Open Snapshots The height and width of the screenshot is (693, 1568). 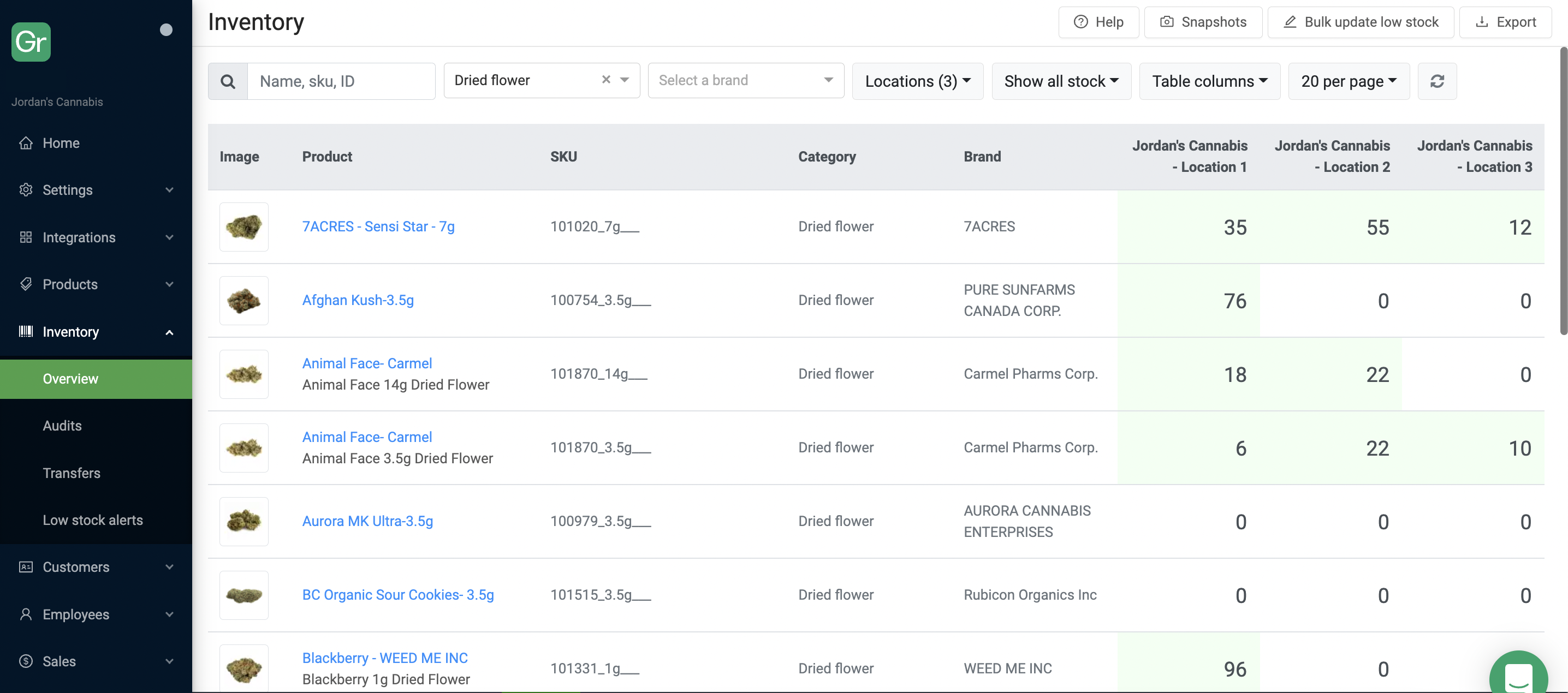click(1203, 22)
